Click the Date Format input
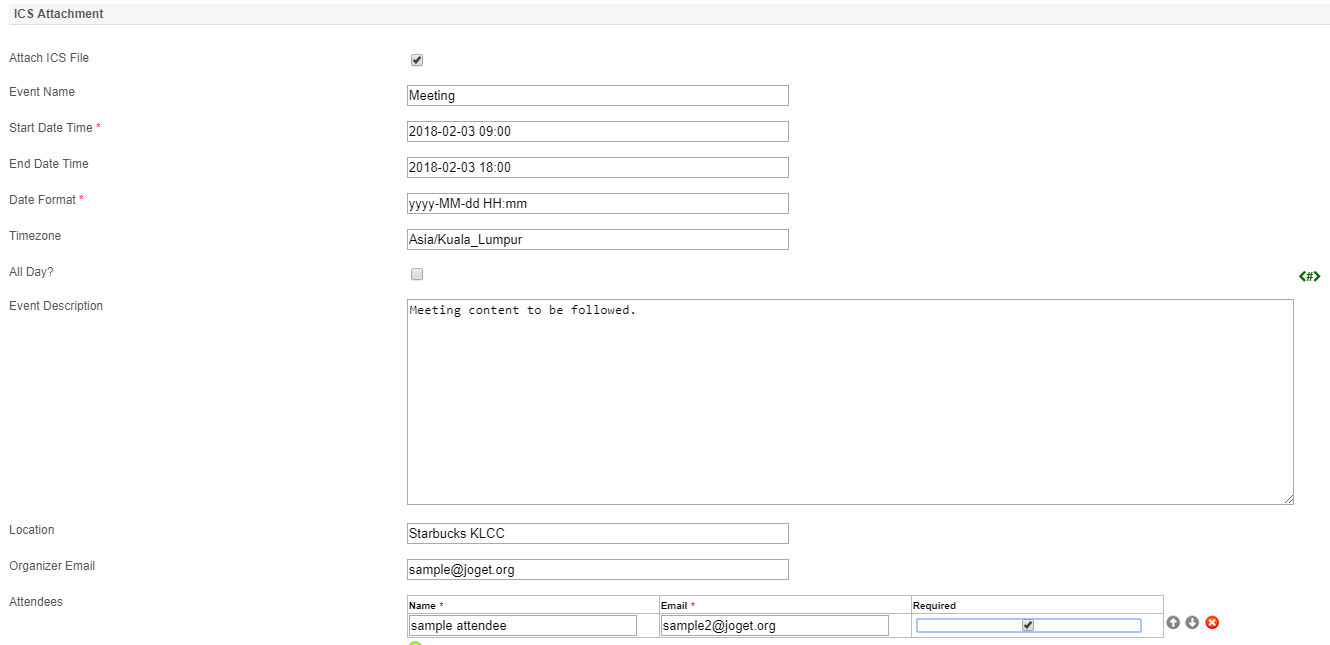The image size is (1330, 645). coord(598,204)
